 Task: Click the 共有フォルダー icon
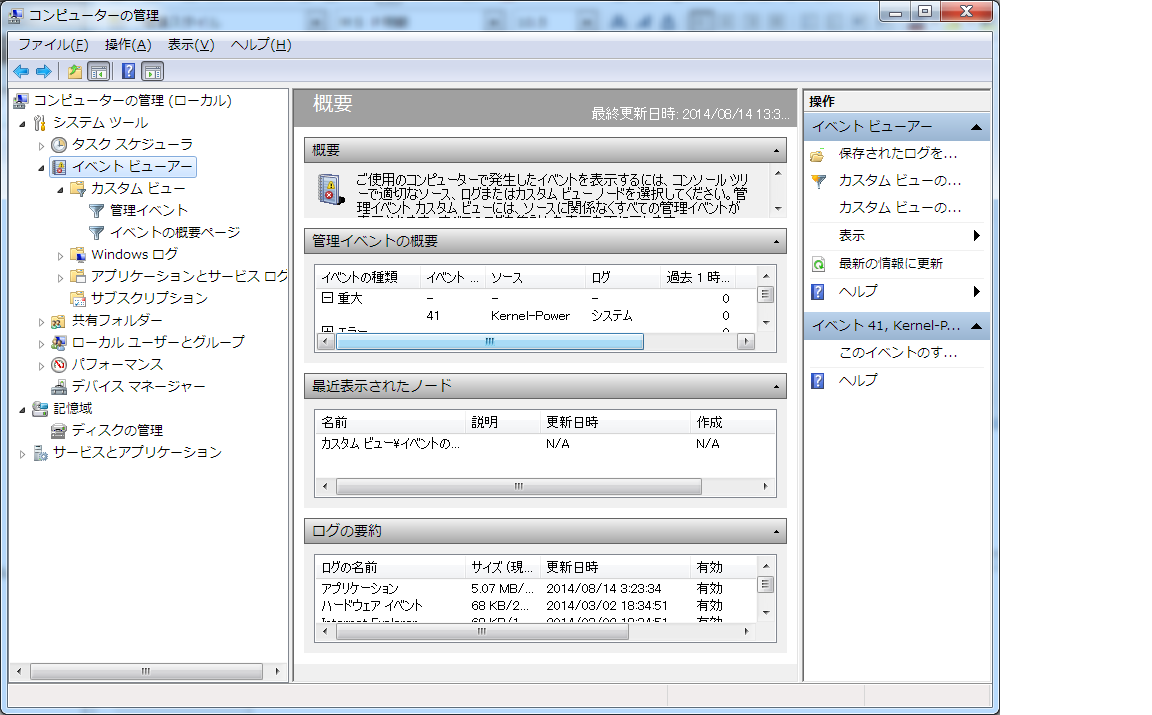[x=58, y=320]
